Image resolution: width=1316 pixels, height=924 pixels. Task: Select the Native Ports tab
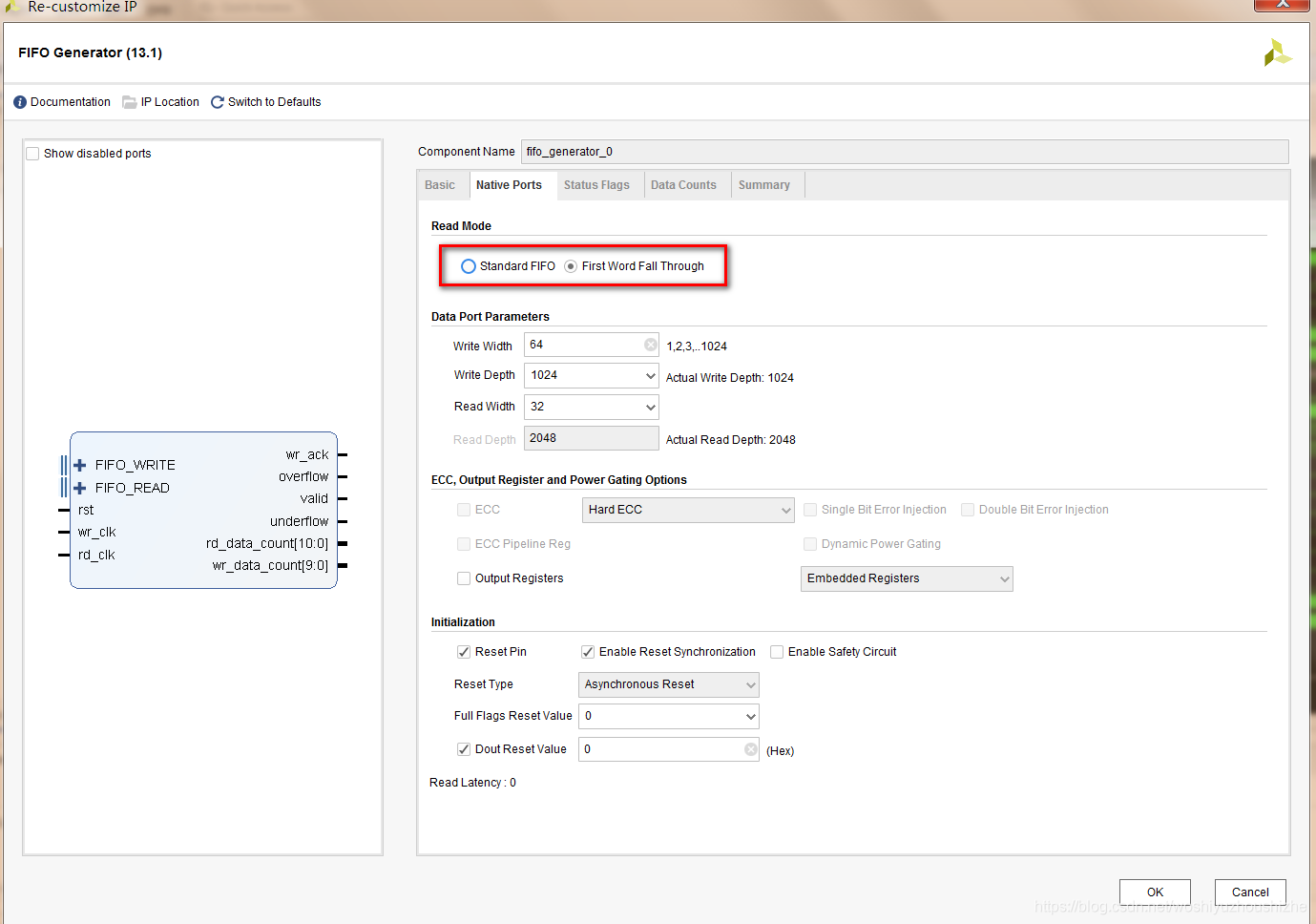tap(509, 185)
